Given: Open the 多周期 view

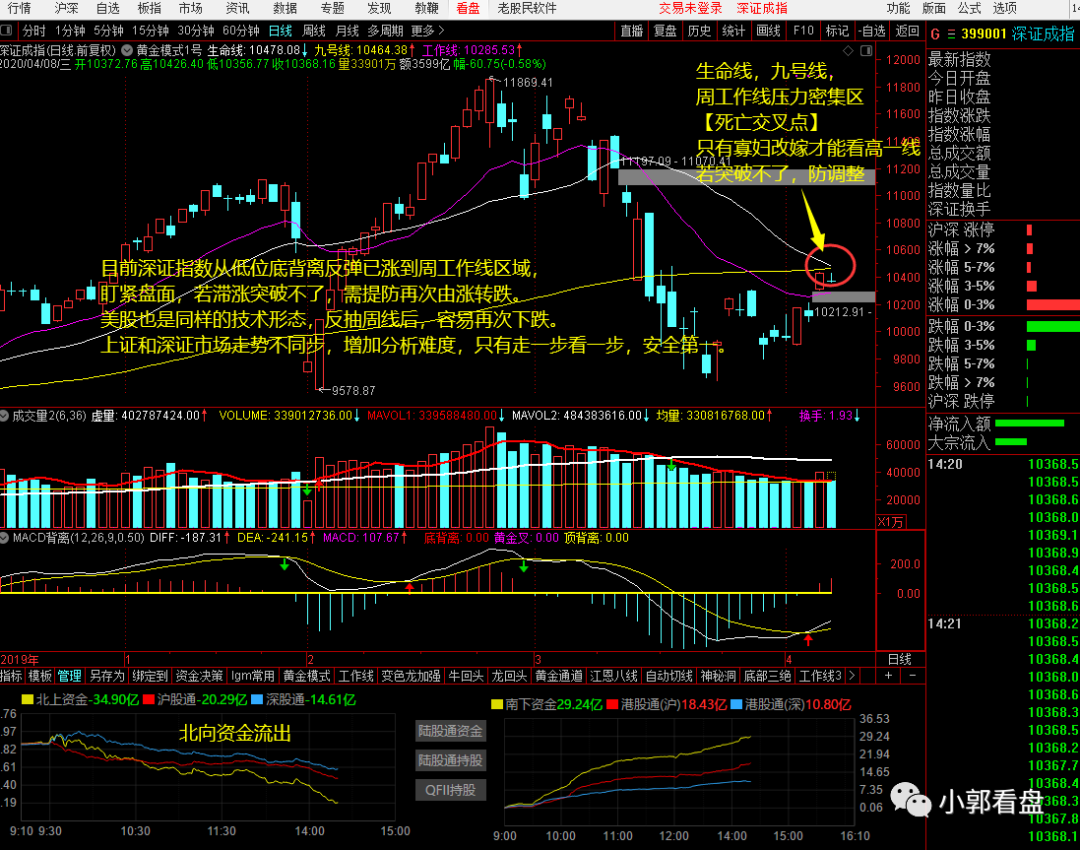Looking at the screenshot, I should point(385,30).
